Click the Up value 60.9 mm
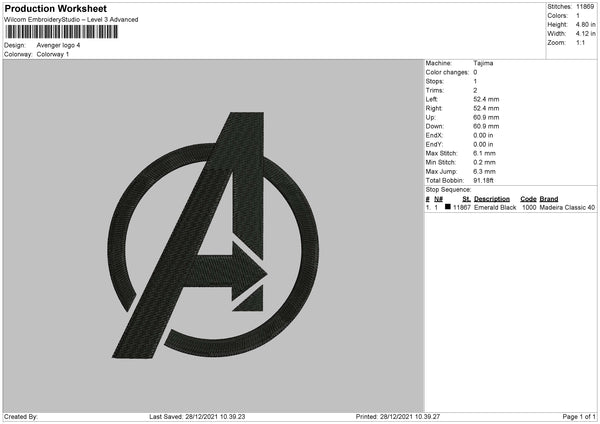 point(486,117)
